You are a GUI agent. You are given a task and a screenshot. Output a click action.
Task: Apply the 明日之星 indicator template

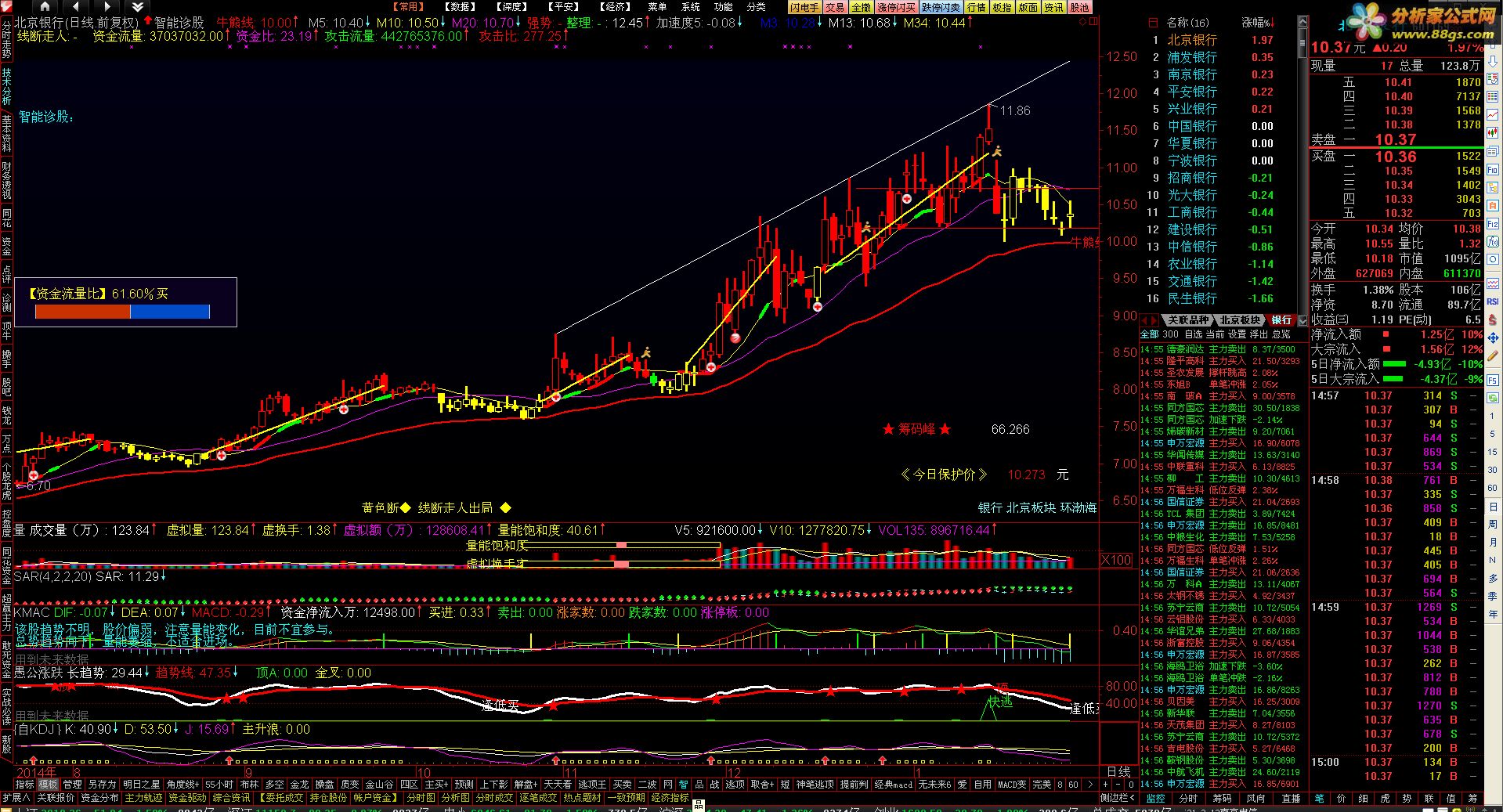point(141,784)
